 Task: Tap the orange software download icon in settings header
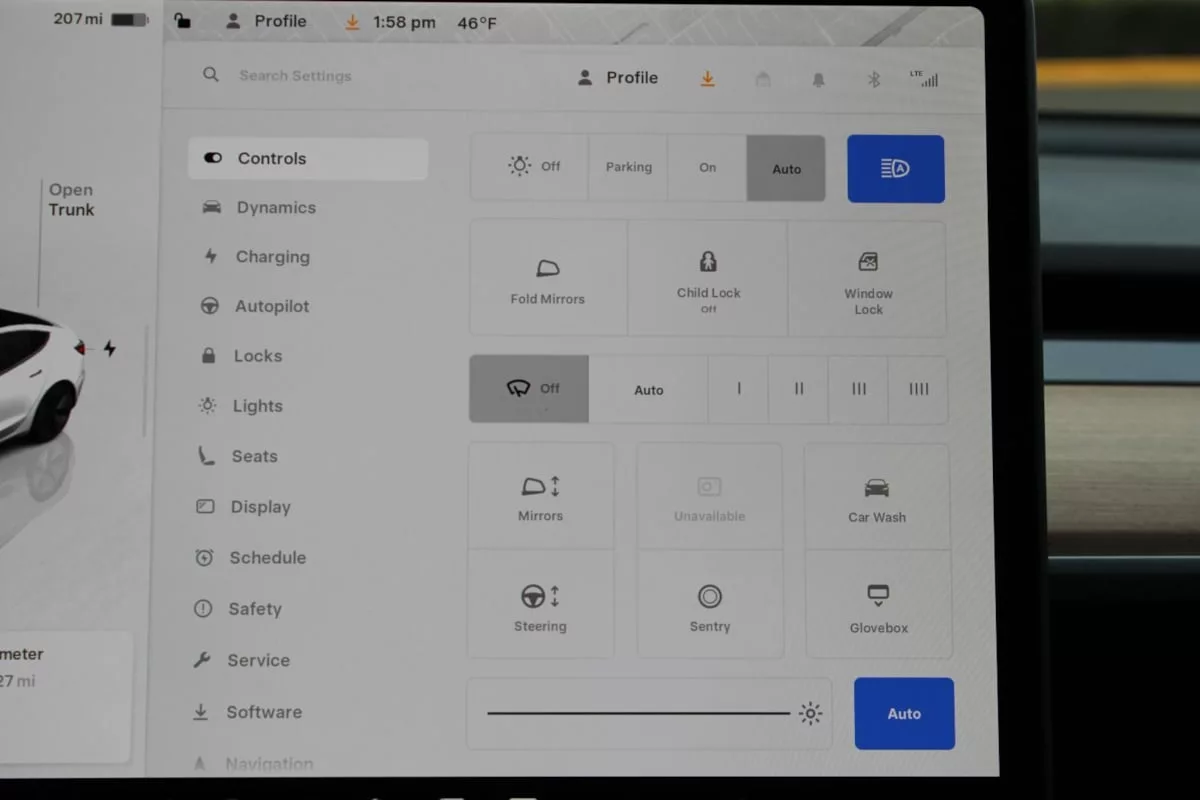tap(708, 79)
